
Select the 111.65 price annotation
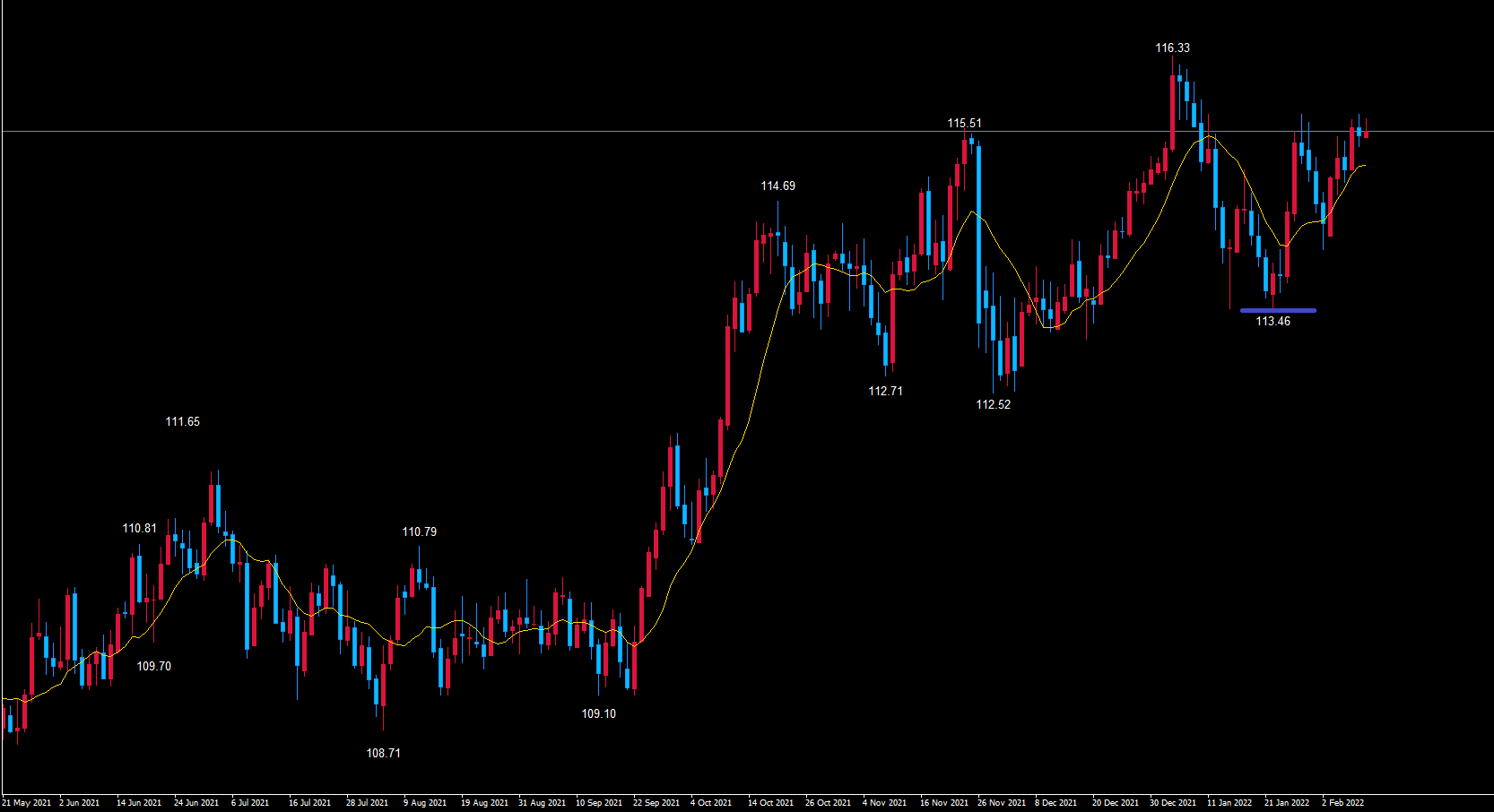(x=182, y=422)
